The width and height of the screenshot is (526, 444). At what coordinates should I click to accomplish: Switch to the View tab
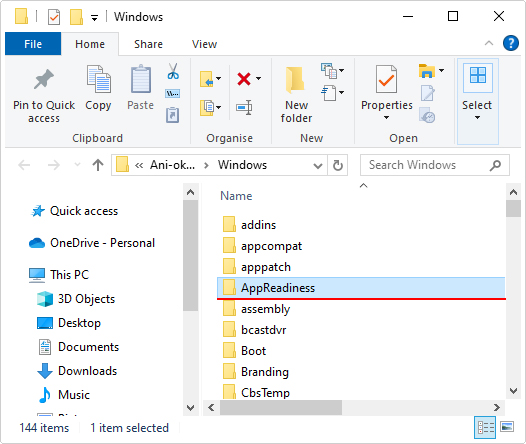(204, 44)
